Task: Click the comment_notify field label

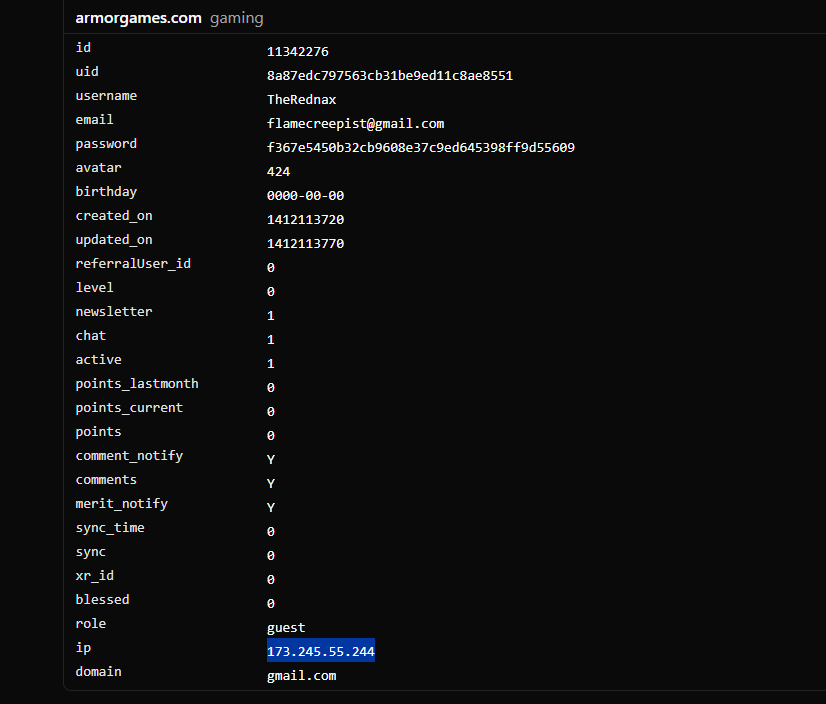Action: (x=129, y=456)
